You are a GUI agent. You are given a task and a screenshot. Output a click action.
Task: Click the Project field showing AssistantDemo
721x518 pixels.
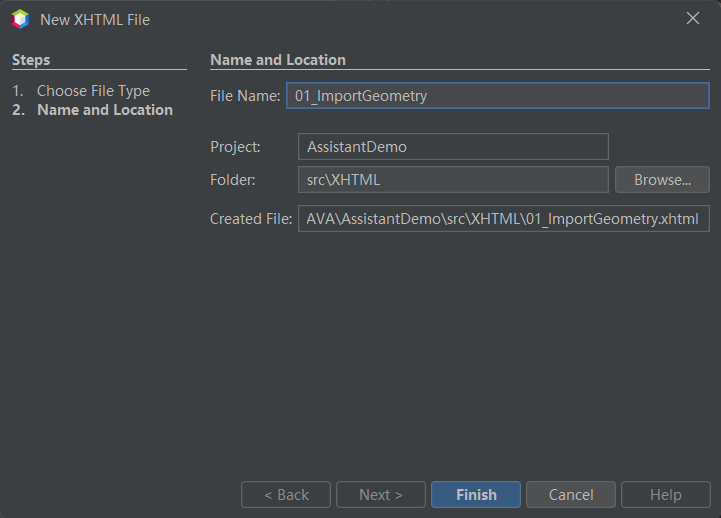point(453,147)
